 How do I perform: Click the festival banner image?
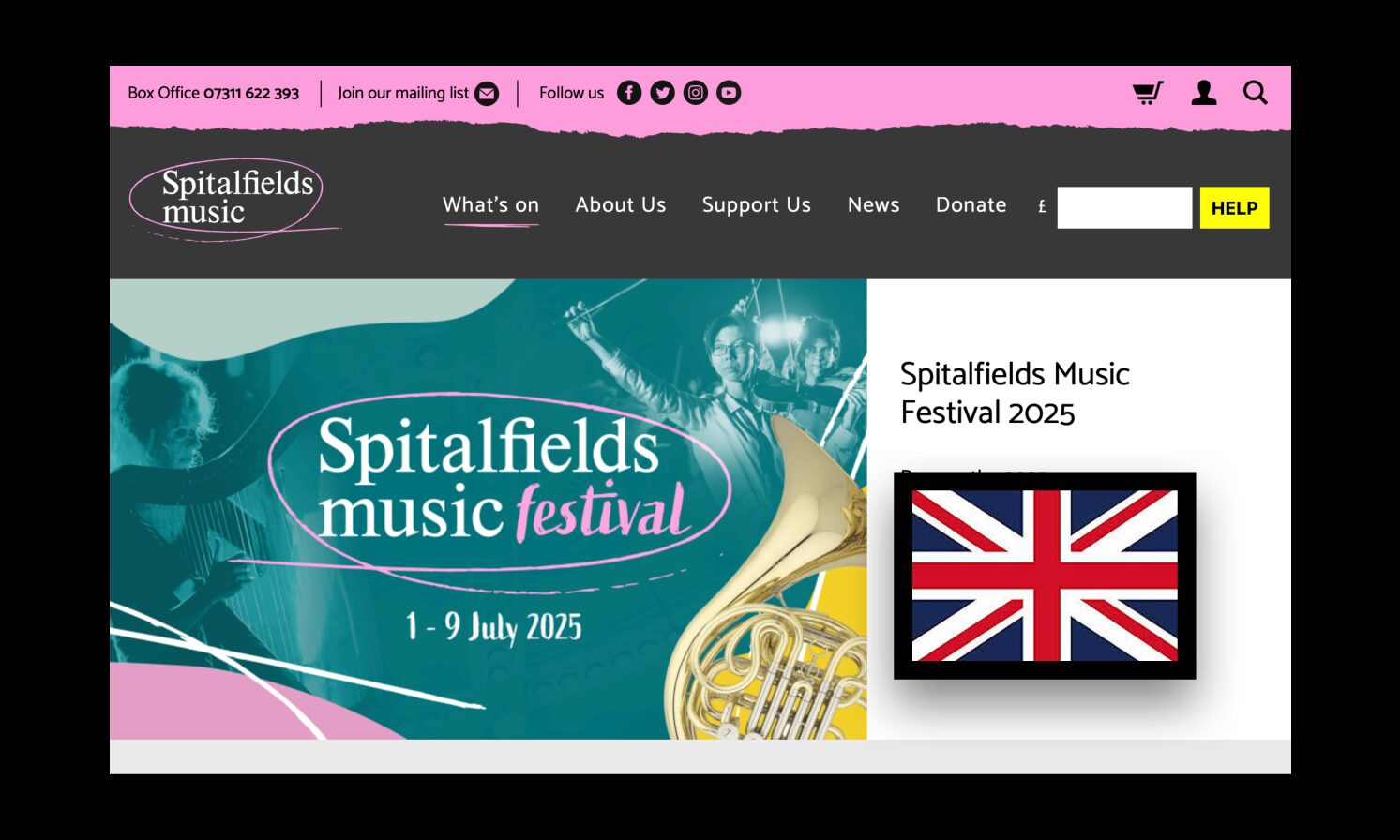coord(489,509)
